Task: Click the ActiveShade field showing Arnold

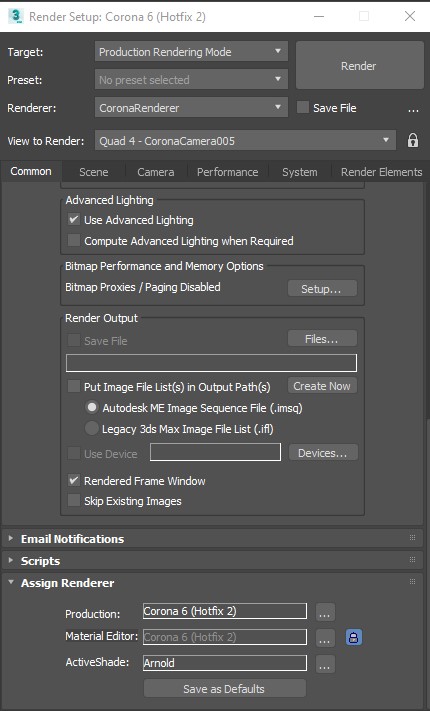Action: 225,663
